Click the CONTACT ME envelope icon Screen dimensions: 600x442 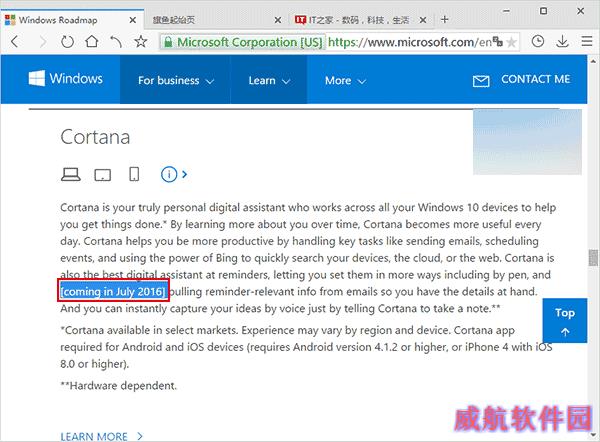(481, 81)
